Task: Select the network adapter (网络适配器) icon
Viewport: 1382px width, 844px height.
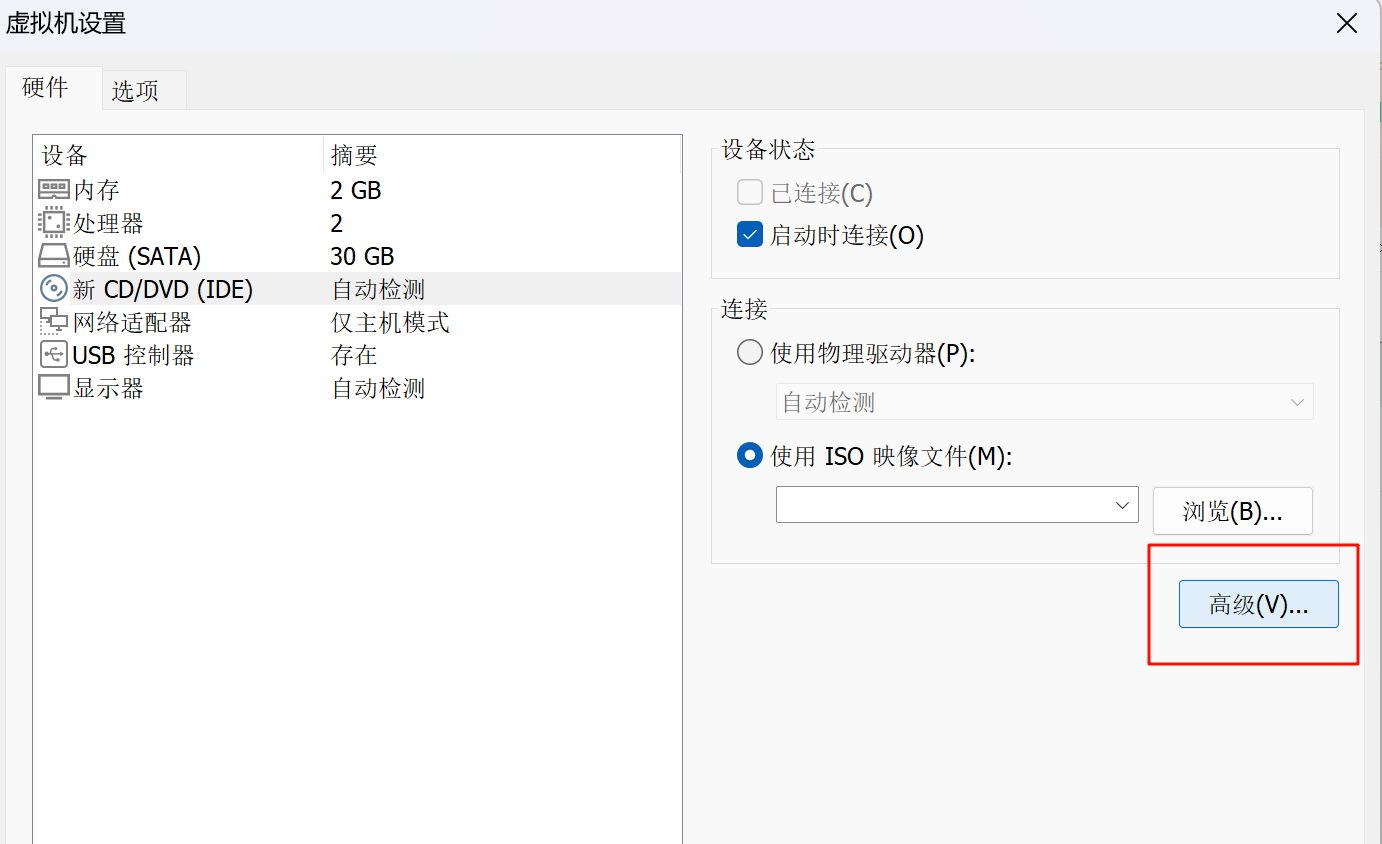Action: coord(54,322)
